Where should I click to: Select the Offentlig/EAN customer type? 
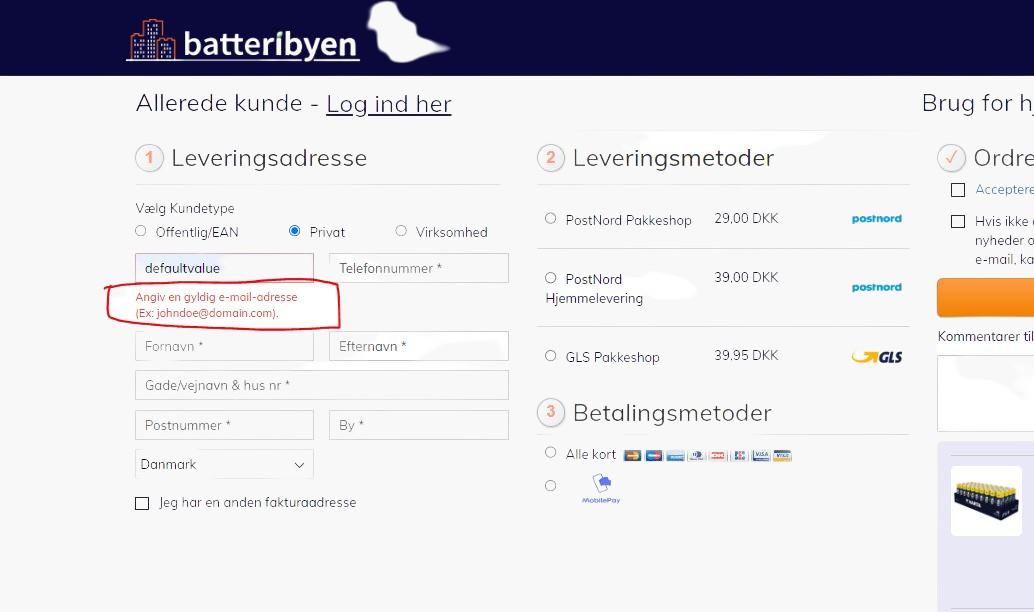pos(141,231)
